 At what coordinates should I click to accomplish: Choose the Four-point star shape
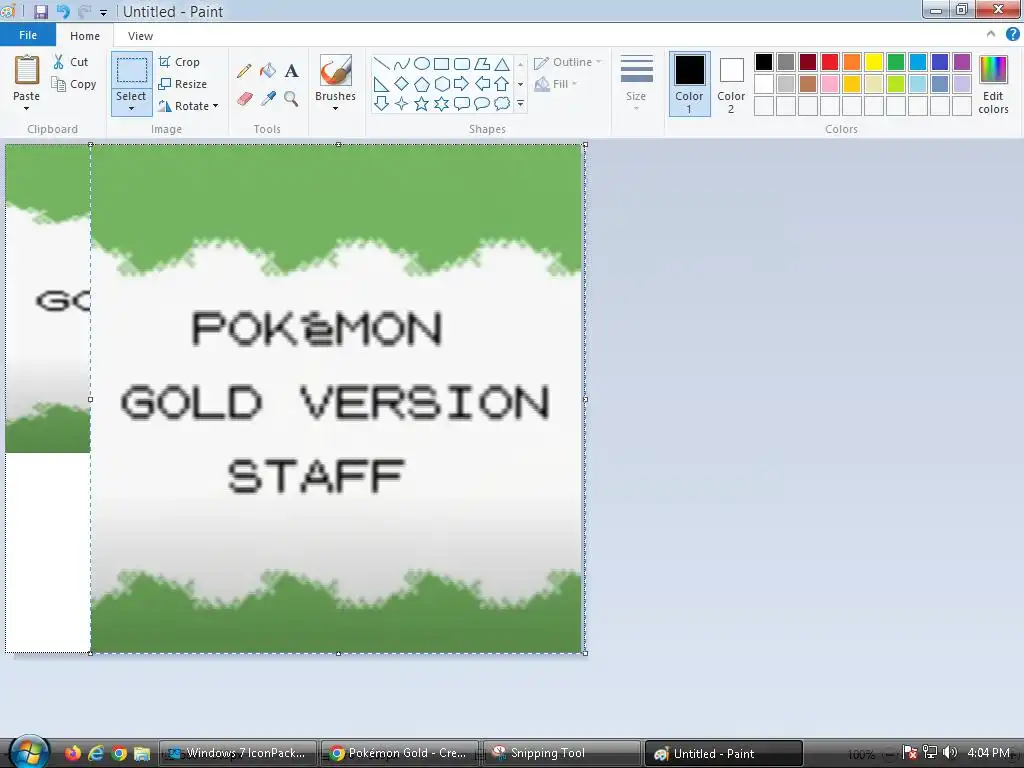point(402,103)
